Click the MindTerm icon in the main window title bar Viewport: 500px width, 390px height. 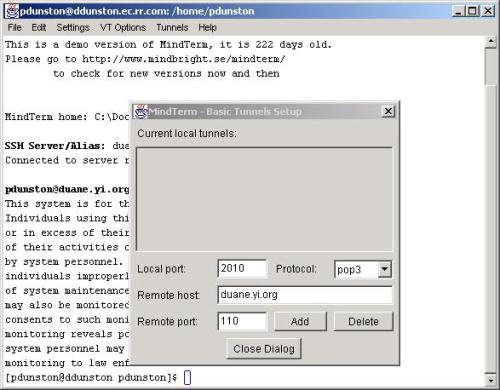click(12, 11)
